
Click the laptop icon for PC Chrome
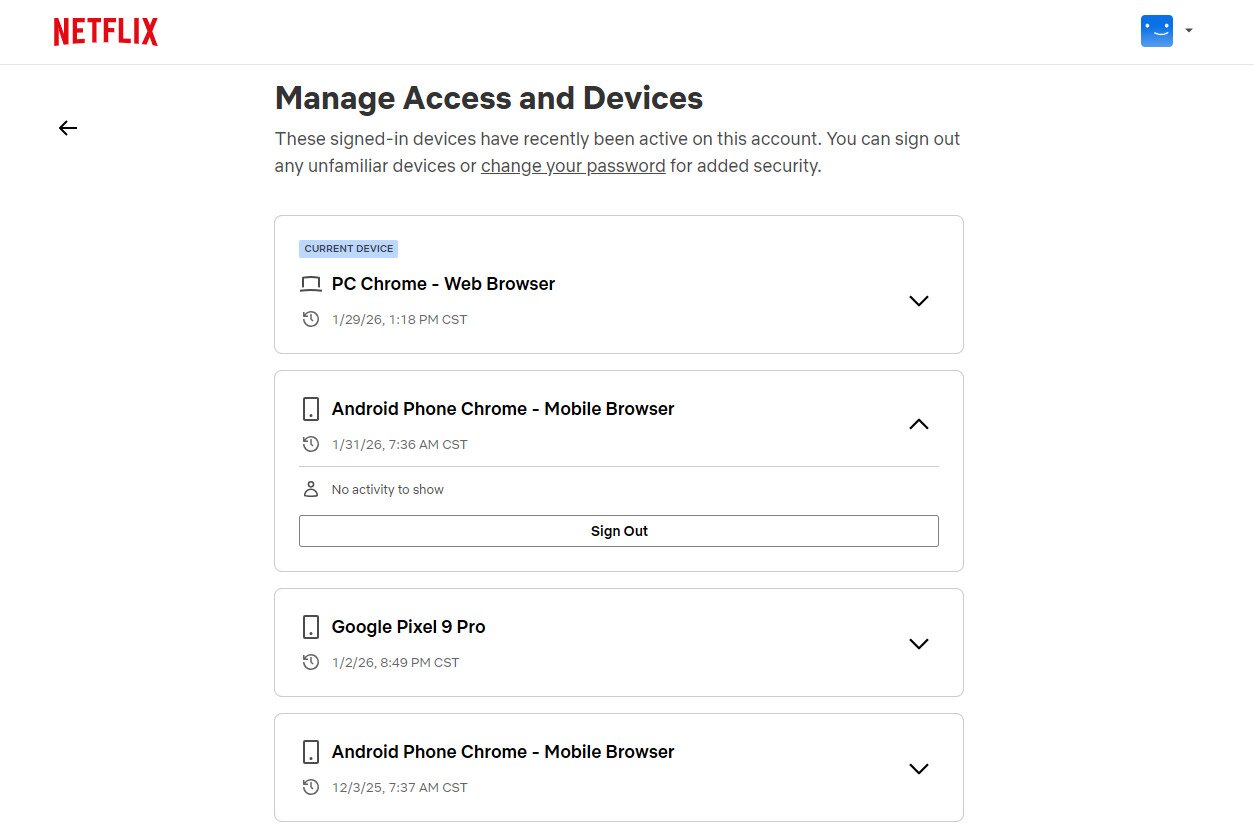pos(311,285)
